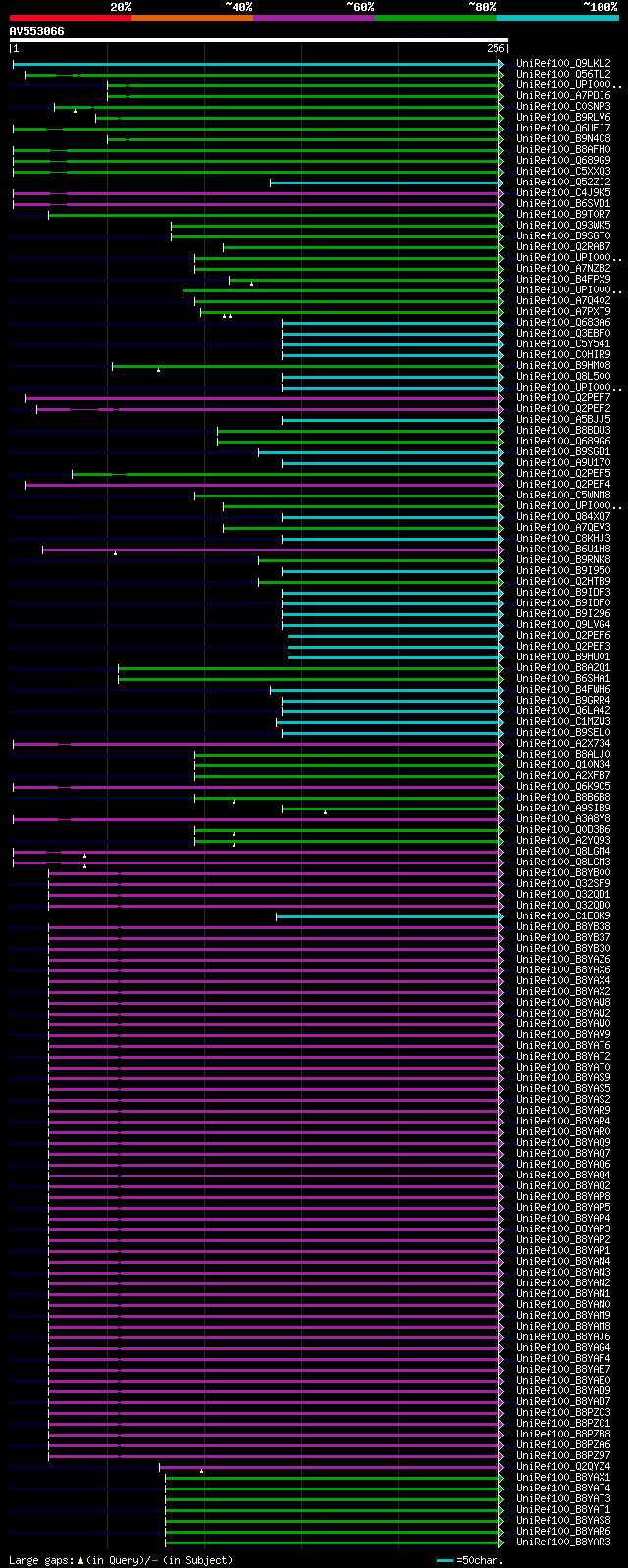This screenshot has height=1568, width=628.
Task: Select the UniRef100_B8AFH0 label
Action: click(563, 149)
